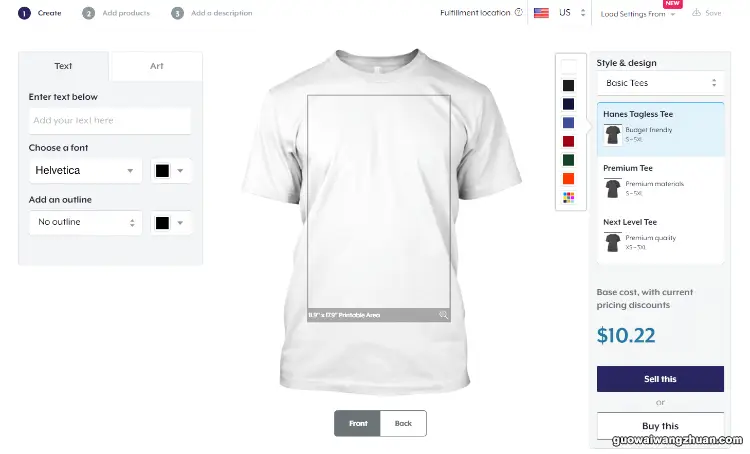Viewport: 750px width, 454px height.
Task: Click the Save icon at top right
Action: coord(696,12)
